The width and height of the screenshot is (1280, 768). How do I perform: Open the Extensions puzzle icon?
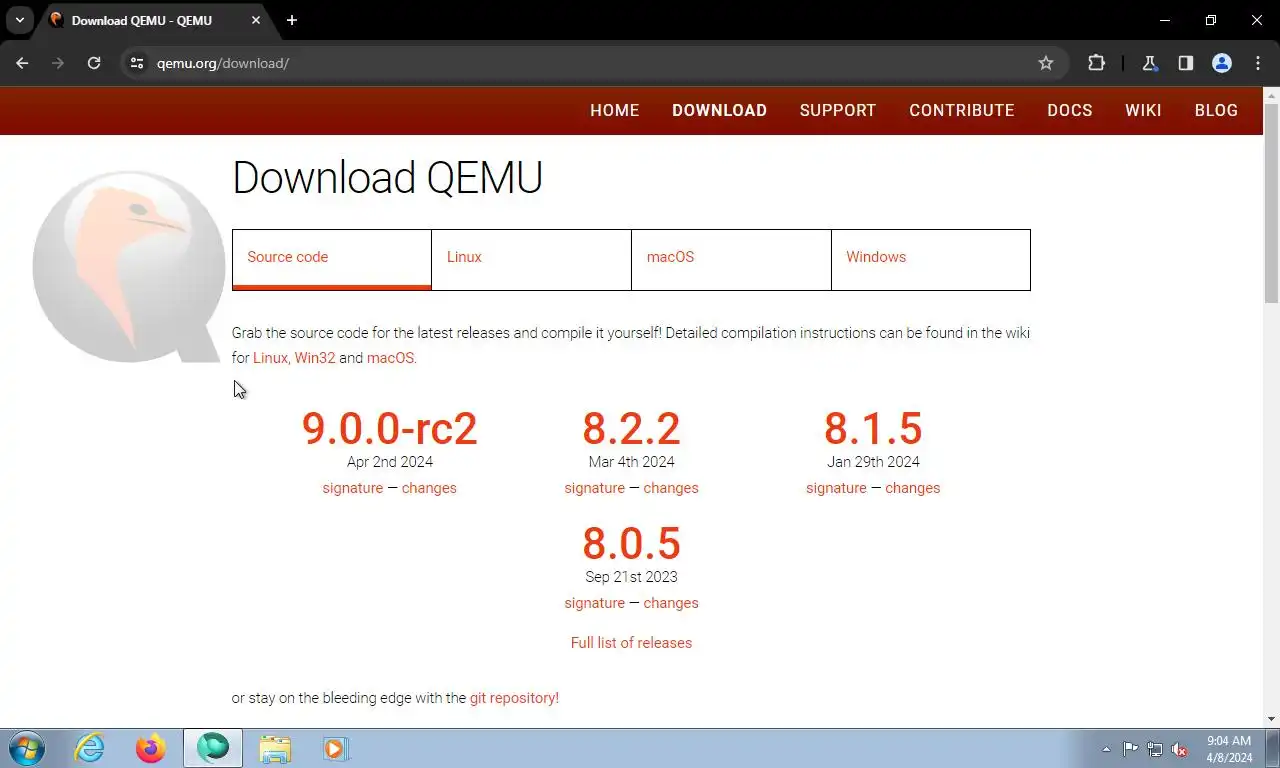(1096, 63)
